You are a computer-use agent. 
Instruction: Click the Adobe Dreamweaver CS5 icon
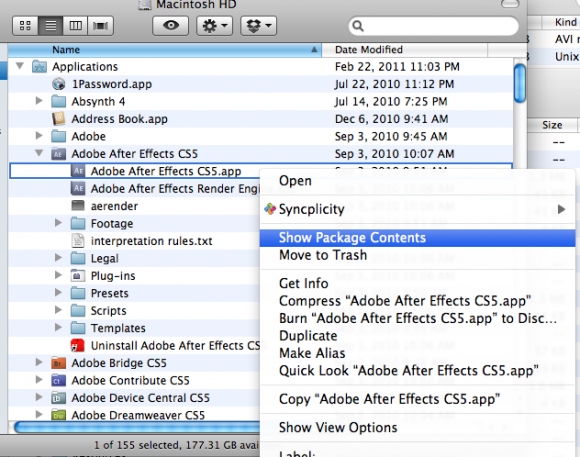pyautogui.click(x=58, y=415)
